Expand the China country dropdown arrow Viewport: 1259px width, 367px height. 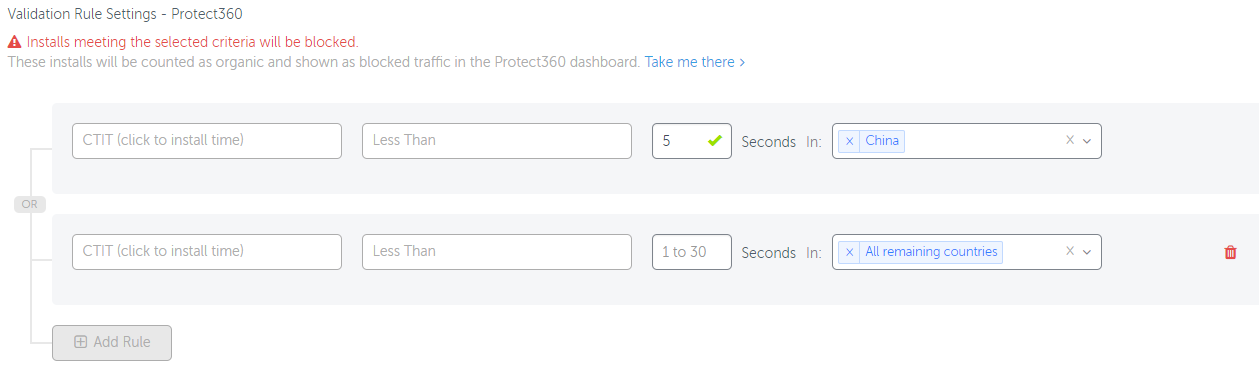pos(1087,141)
